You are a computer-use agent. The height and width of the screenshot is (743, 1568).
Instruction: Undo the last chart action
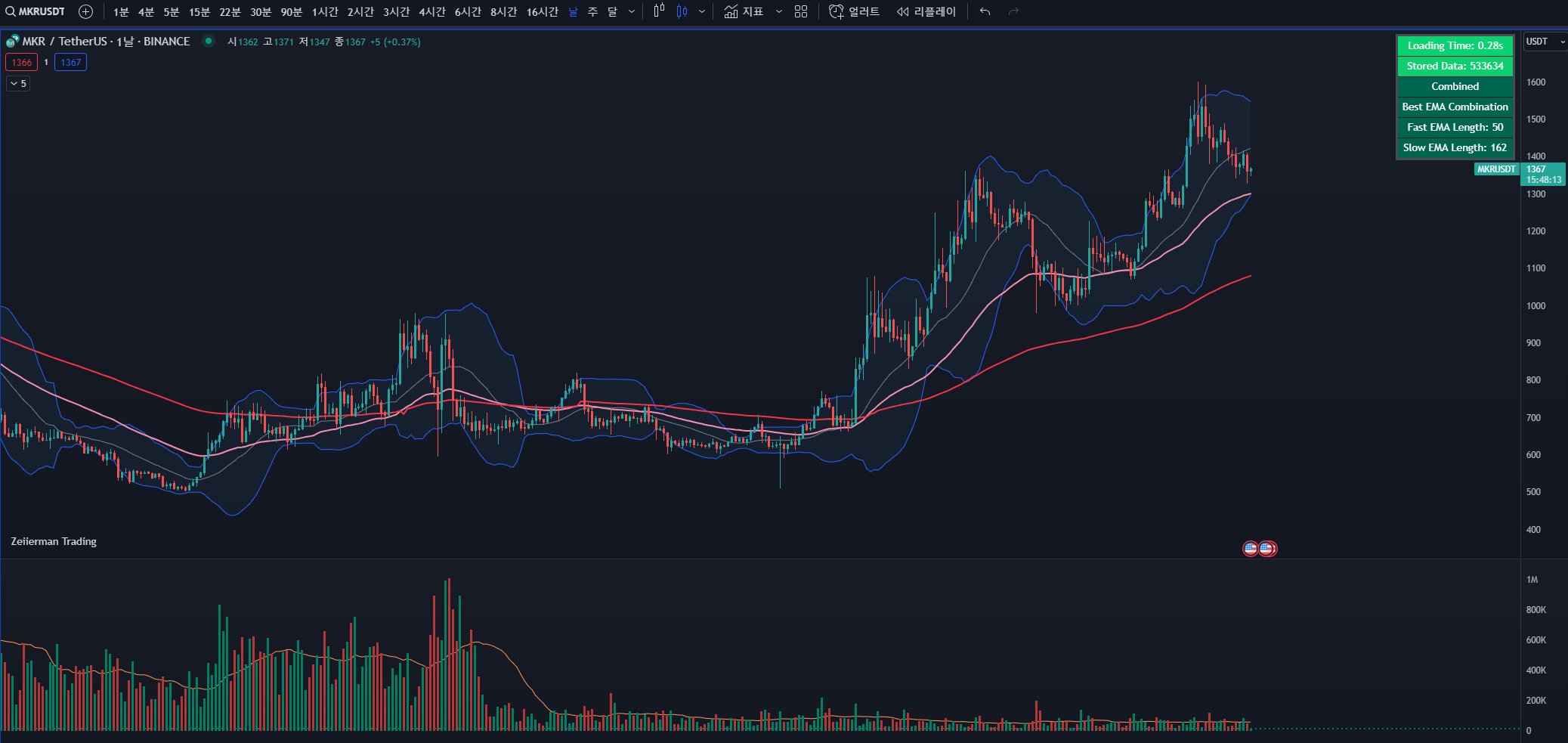click(985, 11)
